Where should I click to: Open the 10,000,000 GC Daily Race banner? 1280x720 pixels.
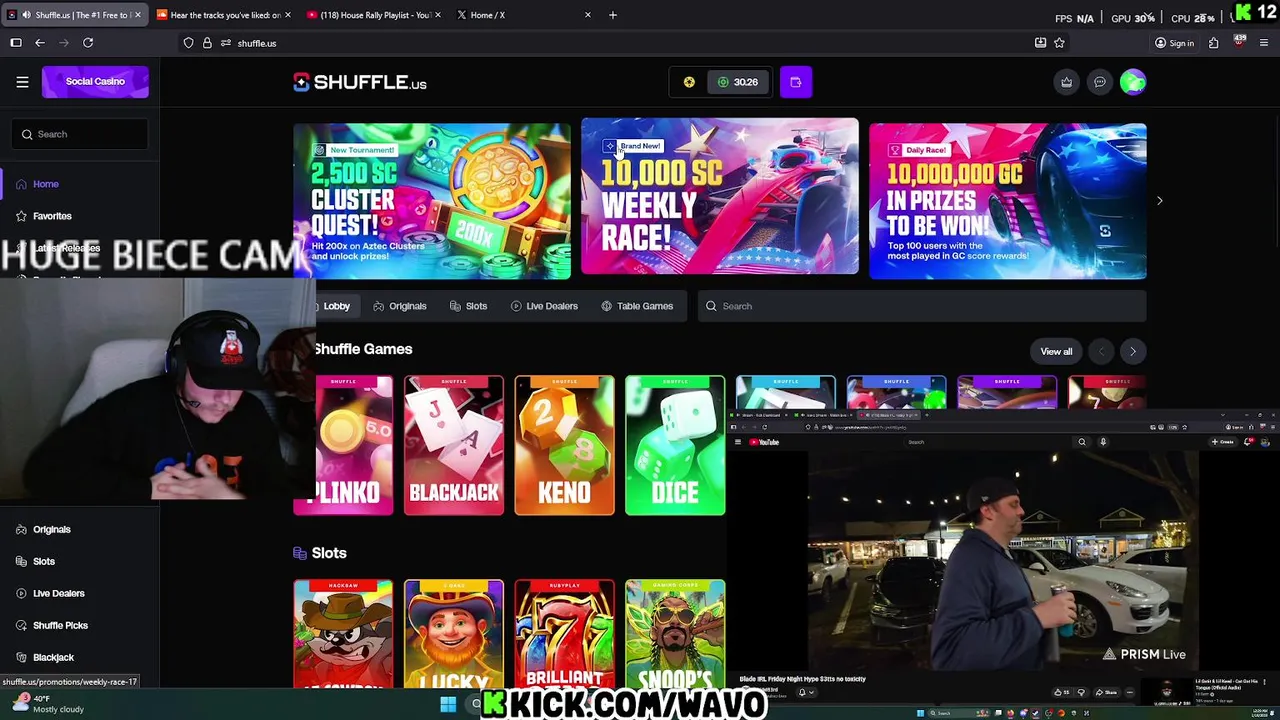(1008, 200)
